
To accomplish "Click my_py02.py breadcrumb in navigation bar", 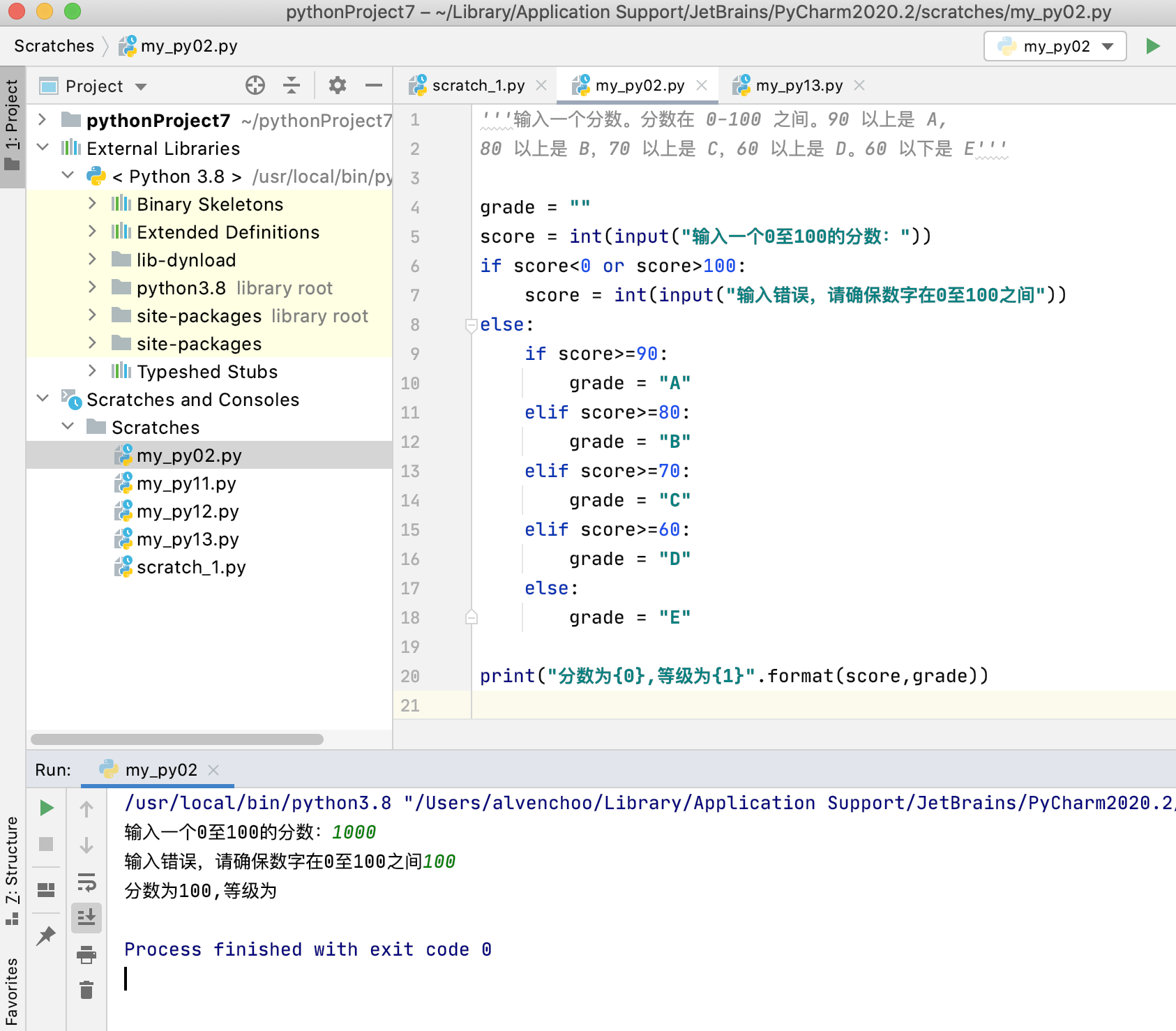I will tap(179, 46).
